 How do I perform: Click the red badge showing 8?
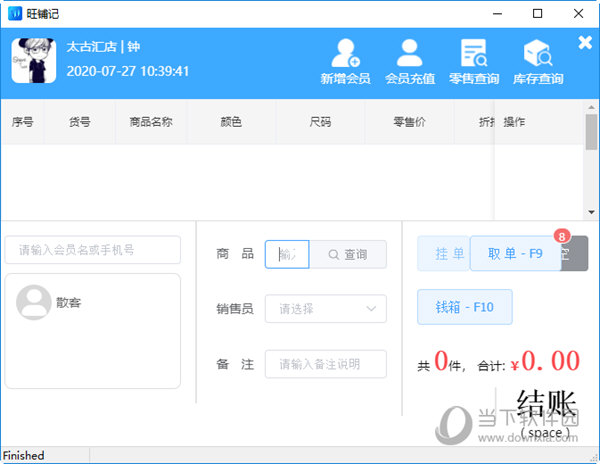pos(562,236)
